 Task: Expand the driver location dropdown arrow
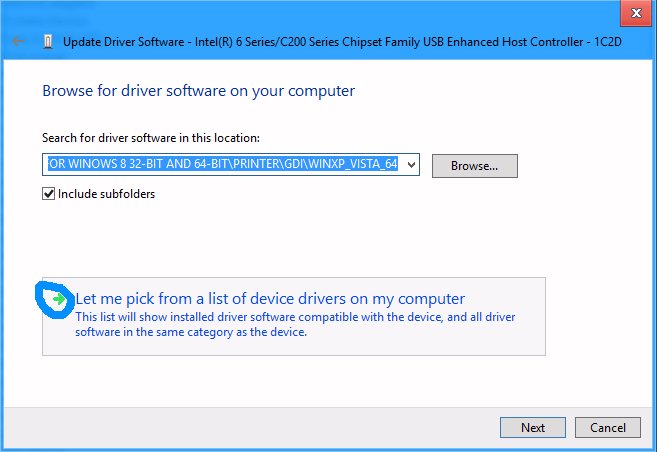(411, 165)
